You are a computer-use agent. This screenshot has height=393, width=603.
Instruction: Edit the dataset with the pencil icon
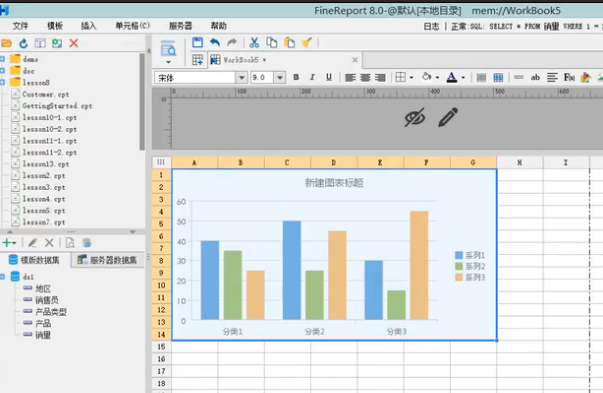pos(33,243)
